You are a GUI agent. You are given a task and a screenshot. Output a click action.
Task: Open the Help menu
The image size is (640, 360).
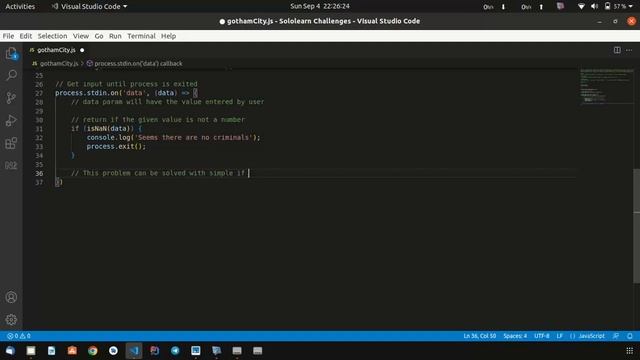pos(168,36)
